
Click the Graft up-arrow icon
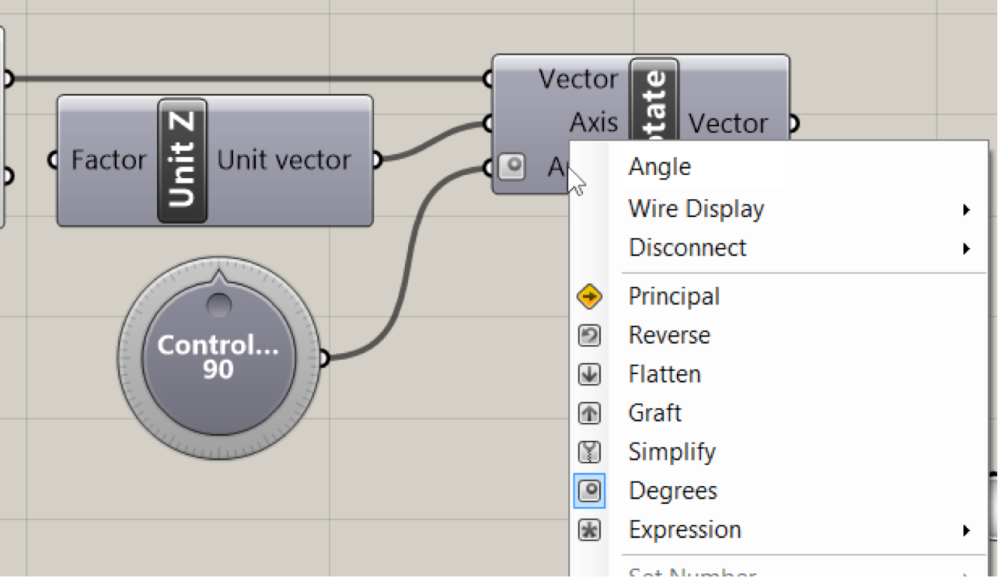point(589,414)
